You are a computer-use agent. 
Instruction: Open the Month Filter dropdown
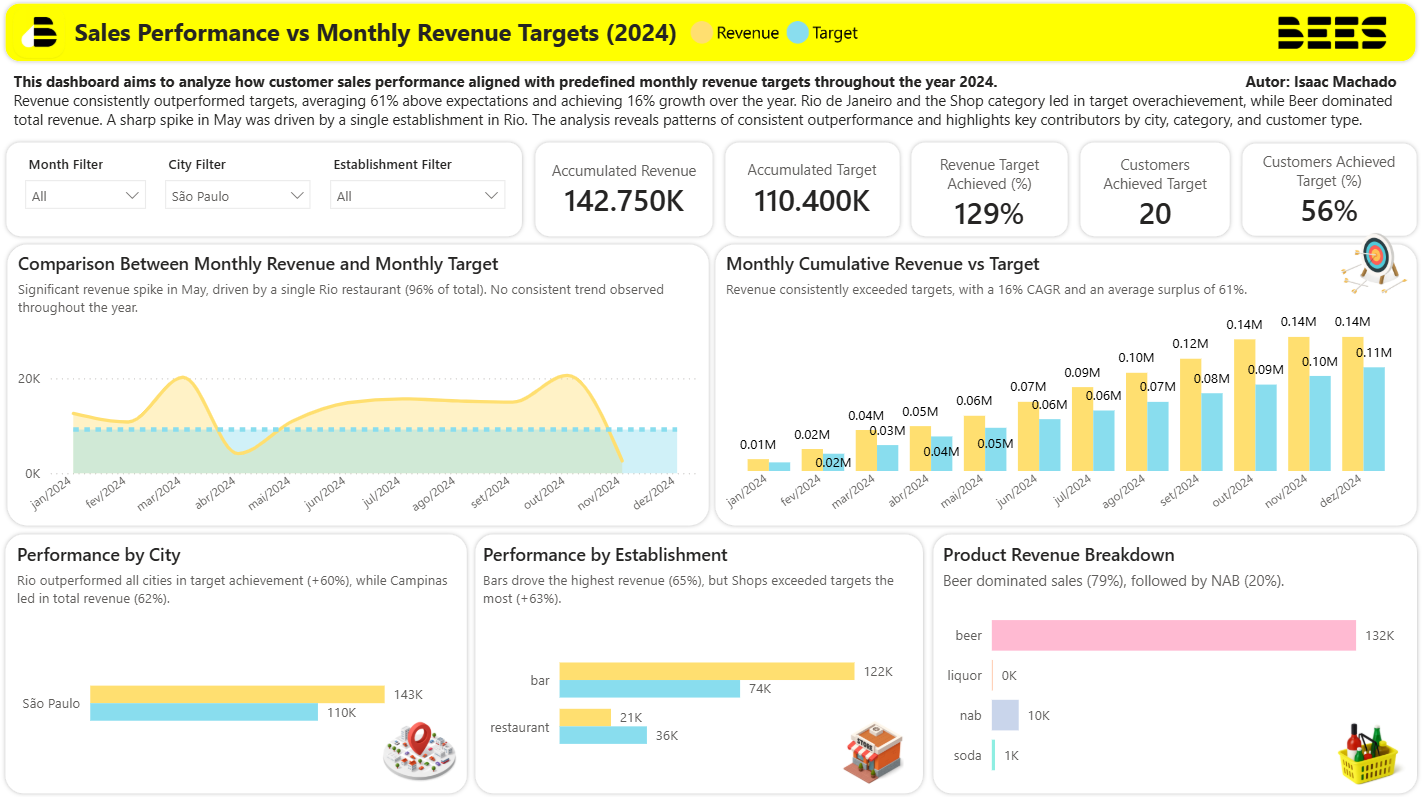85,196
